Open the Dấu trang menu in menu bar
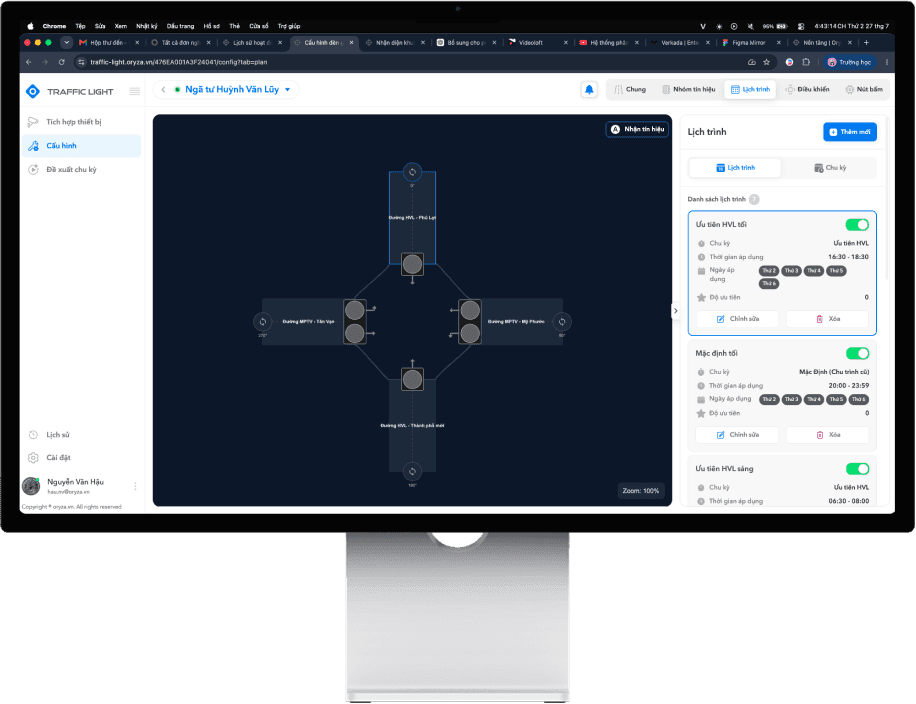Image resolution: width=916 pixels, height=704 pixels. point(180,26)
